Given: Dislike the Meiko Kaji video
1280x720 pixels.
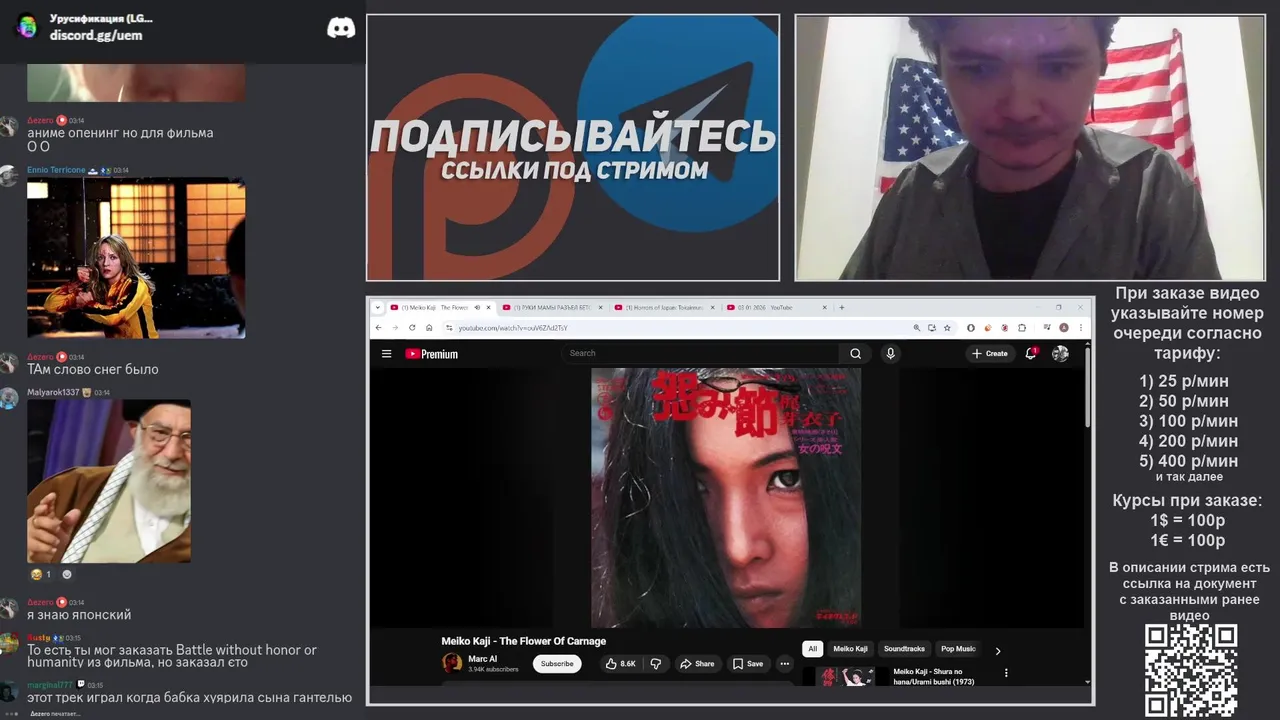Looking at the screenshot, I should click(x=656, y=663).
